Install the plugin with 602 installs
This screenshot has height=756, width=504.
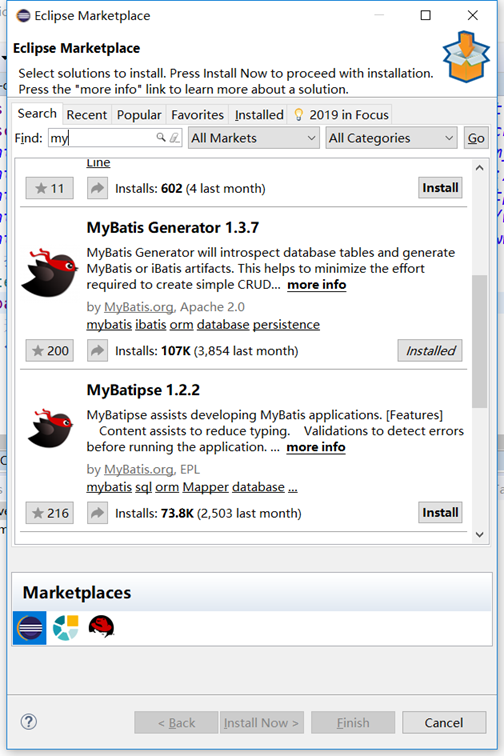(440, 188)
